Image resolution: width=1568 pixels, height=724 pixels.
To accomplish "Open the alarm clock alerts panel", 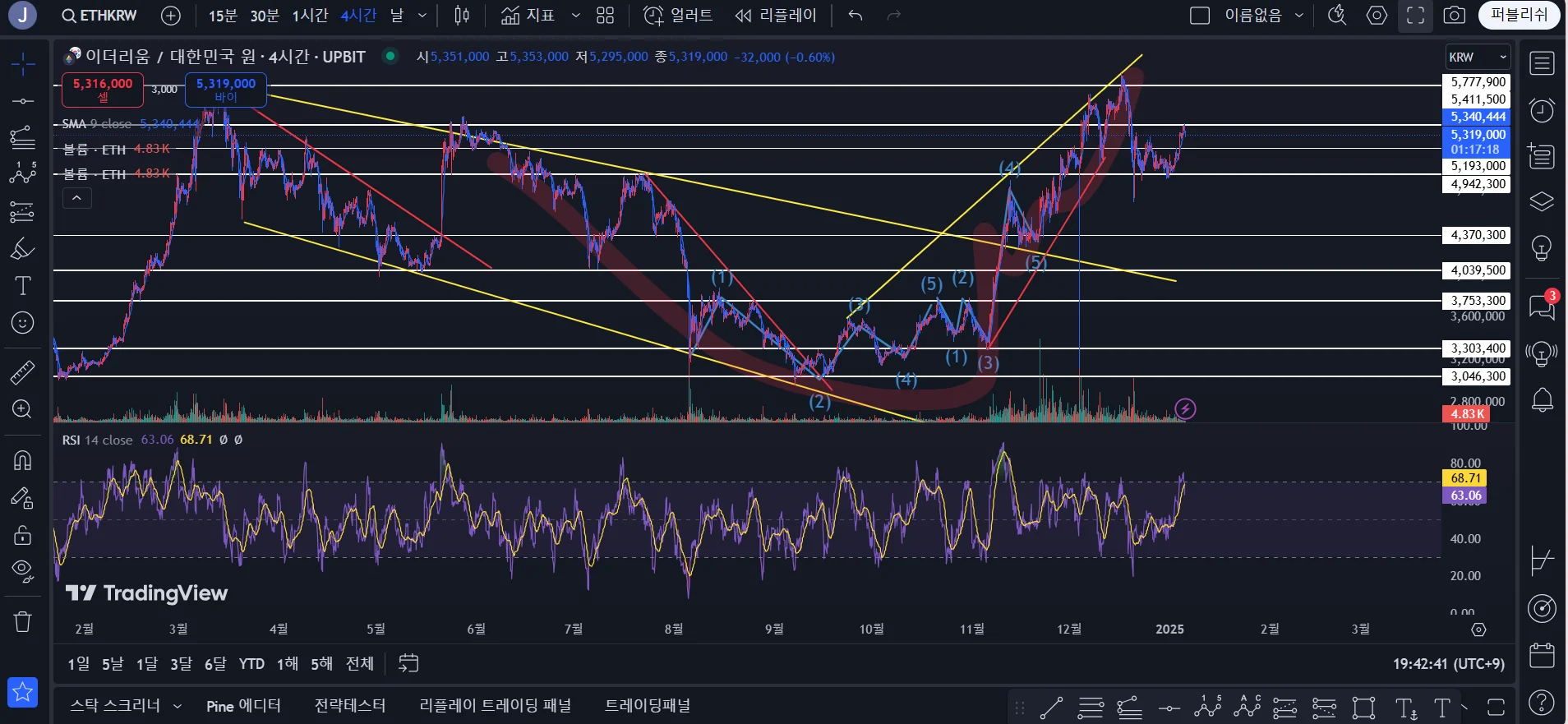I will (1542, 110).
